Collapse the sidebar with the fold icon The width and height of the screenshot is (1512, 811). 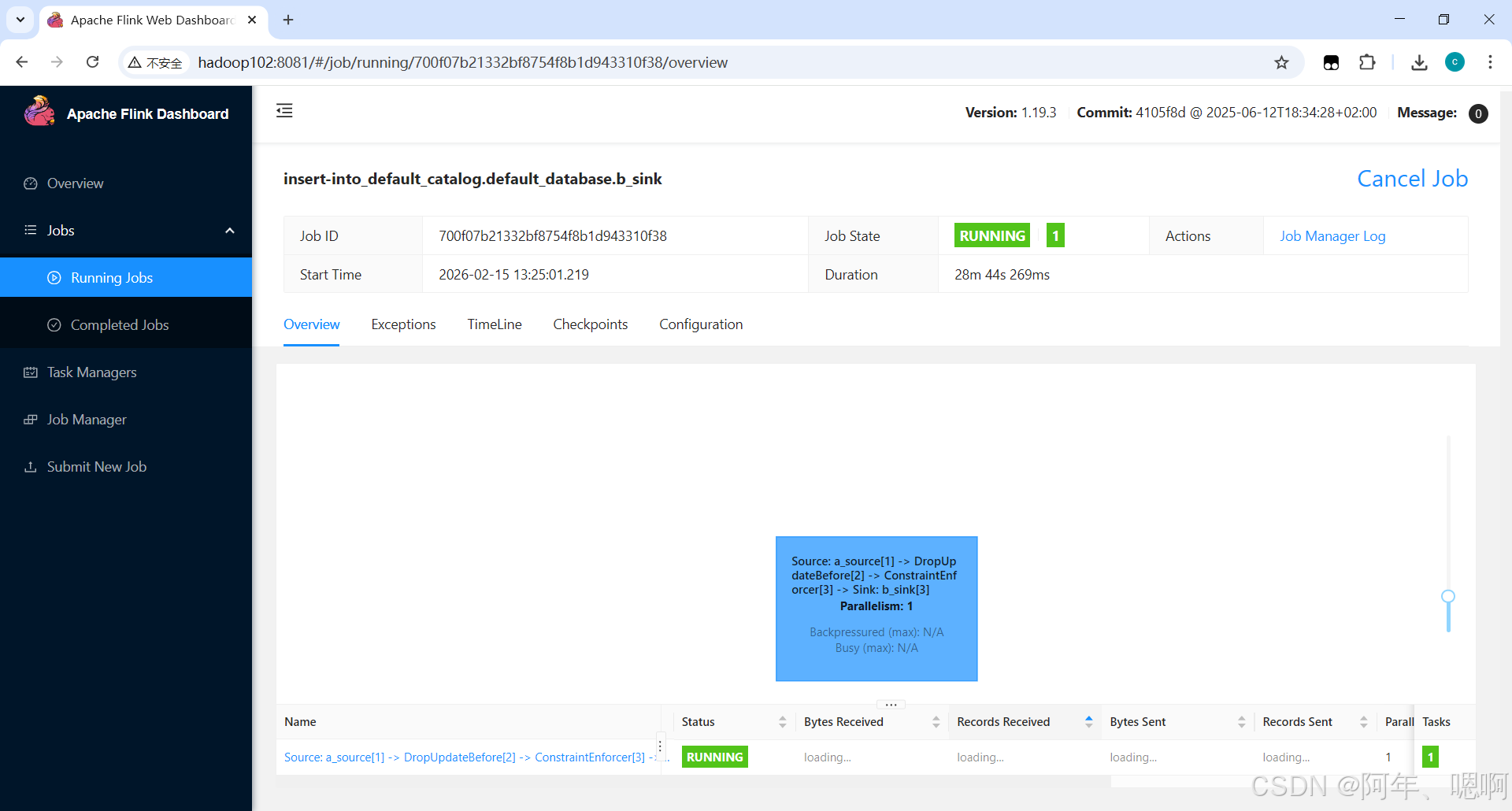[x=284, y=111]
